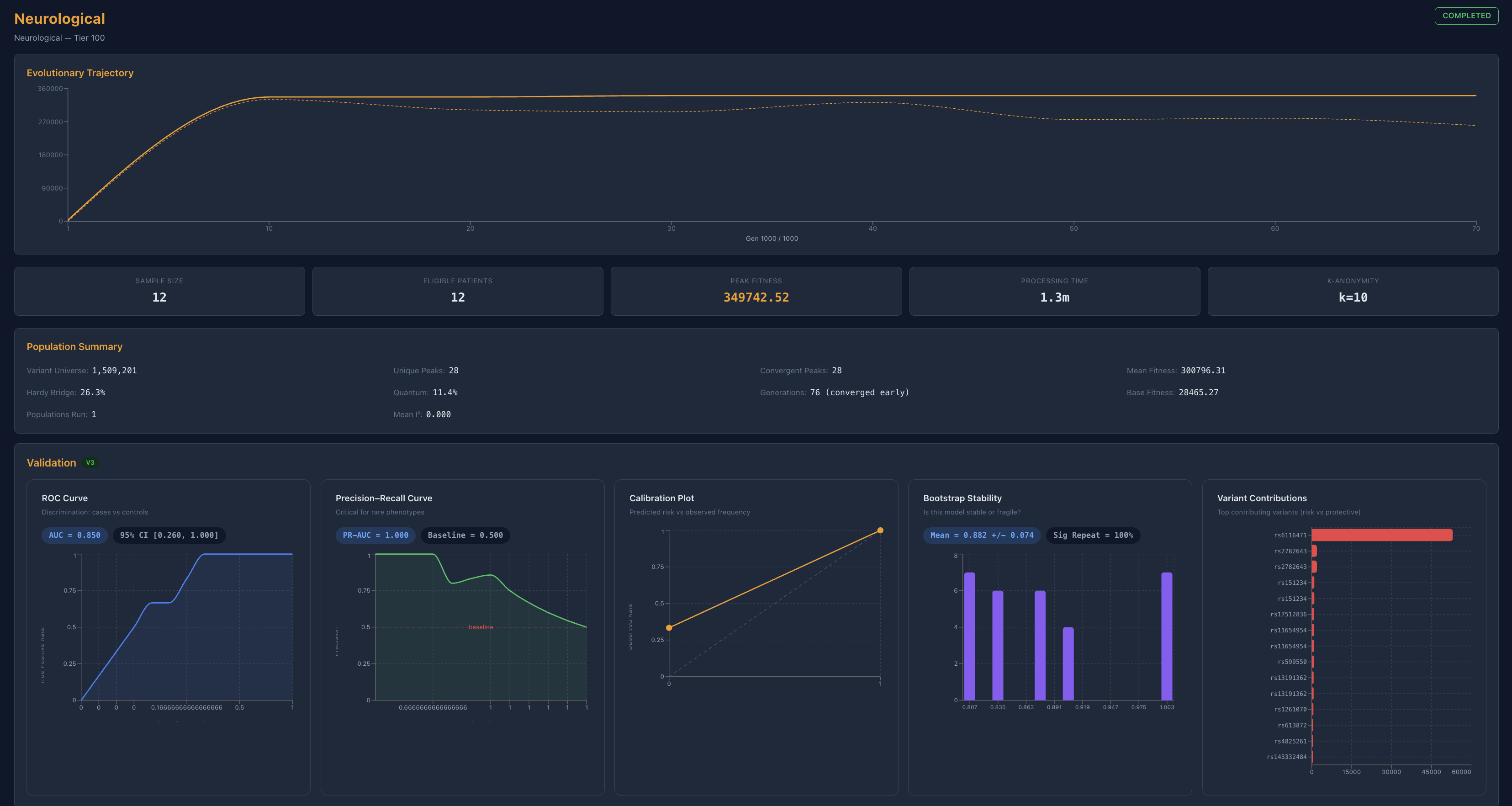
Task: Click the red baseline label on PR curve
Action: (x=481, y=627)
